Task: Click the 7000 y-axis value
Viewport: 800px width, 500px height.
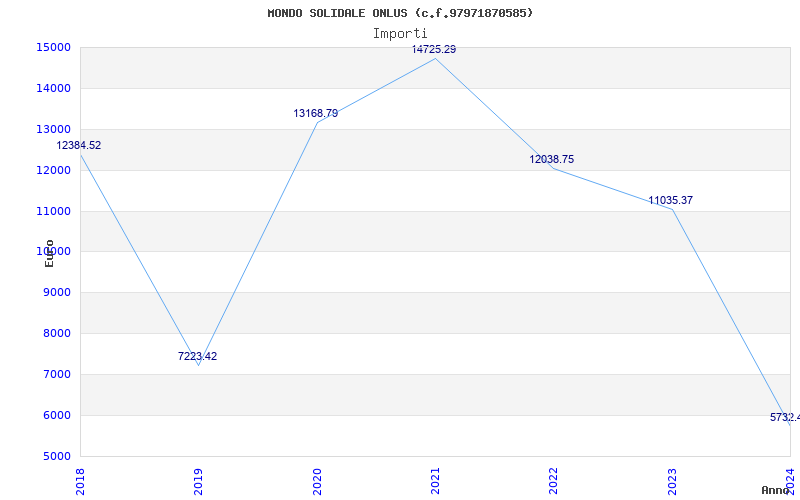Action: 56,374
